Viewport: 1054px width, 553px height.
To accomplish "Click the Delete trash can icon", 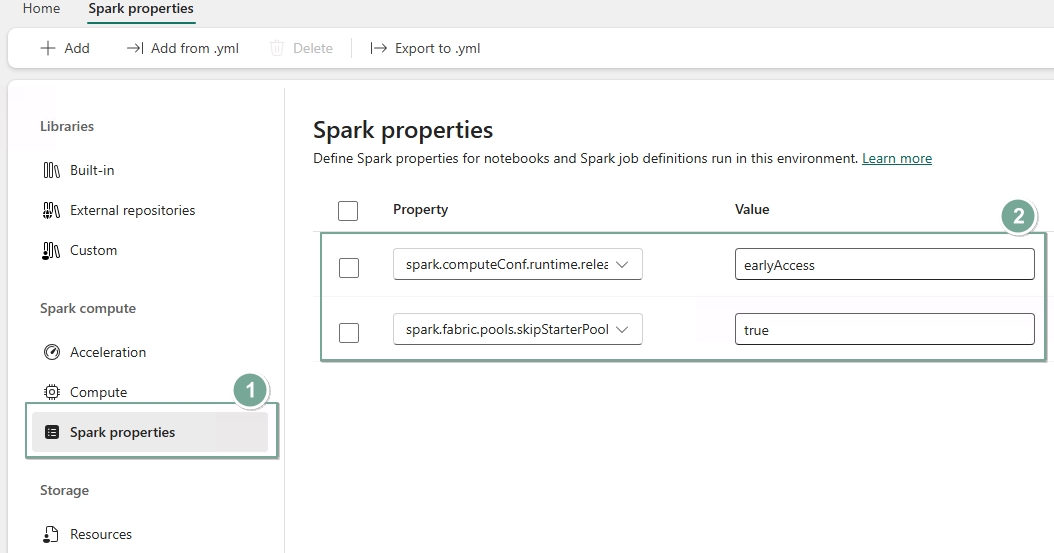I will (277, 48).
